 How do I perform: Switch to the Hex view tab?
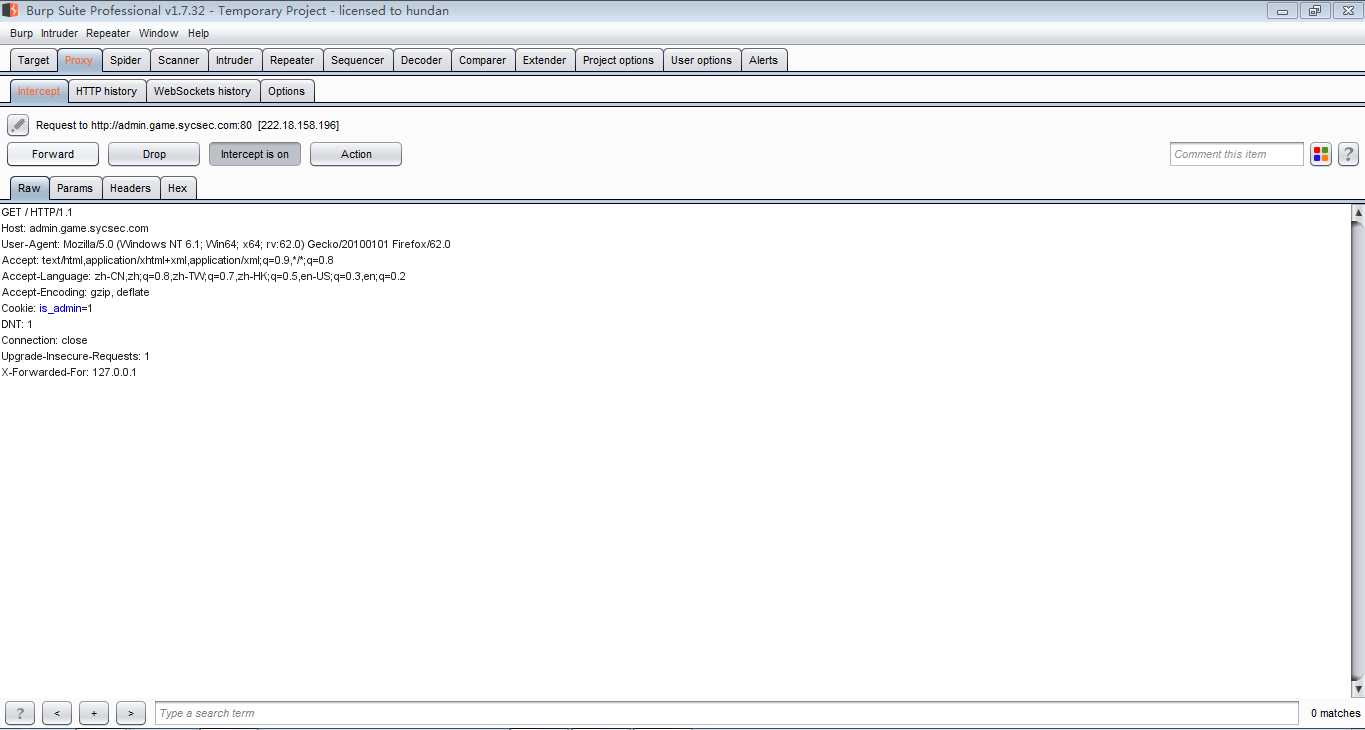coord(178,188)
